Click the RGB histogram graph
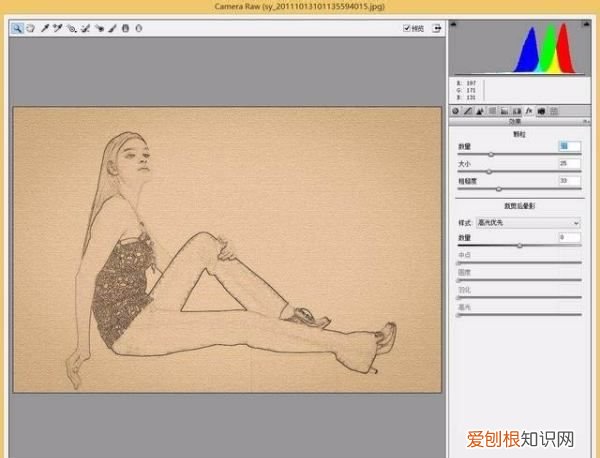The image size is (600, 458). 520,49
